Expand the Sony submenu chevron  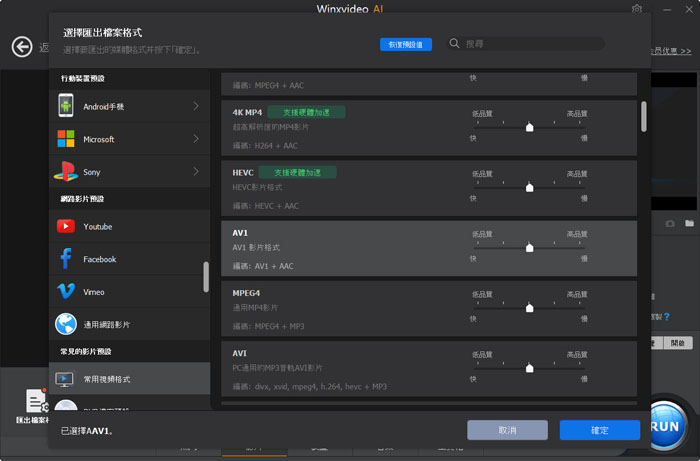195,172
